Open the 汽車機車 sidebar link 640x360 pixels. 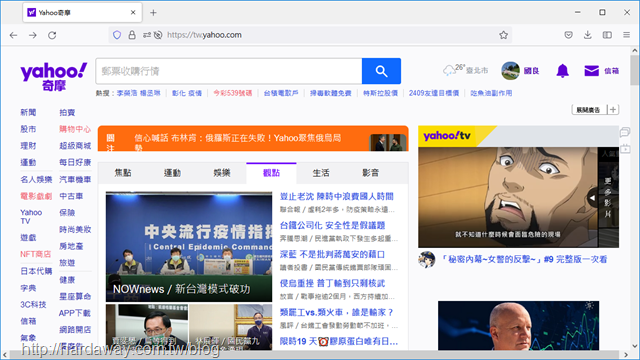tap(75, 179)
